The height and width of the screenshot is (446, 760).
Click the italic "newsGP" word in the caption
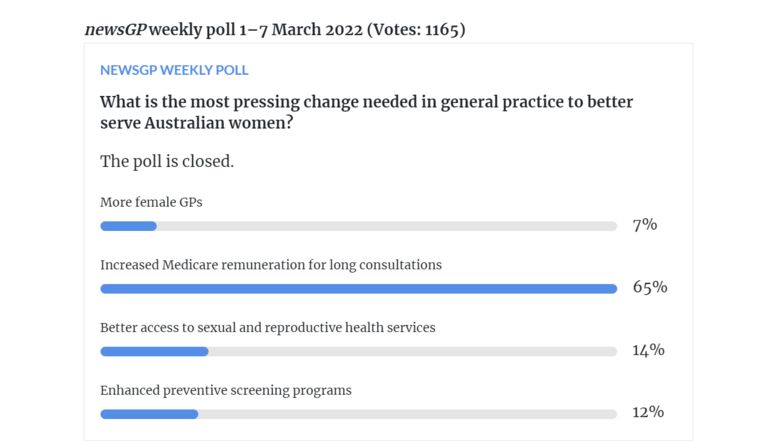pos(116,29)
